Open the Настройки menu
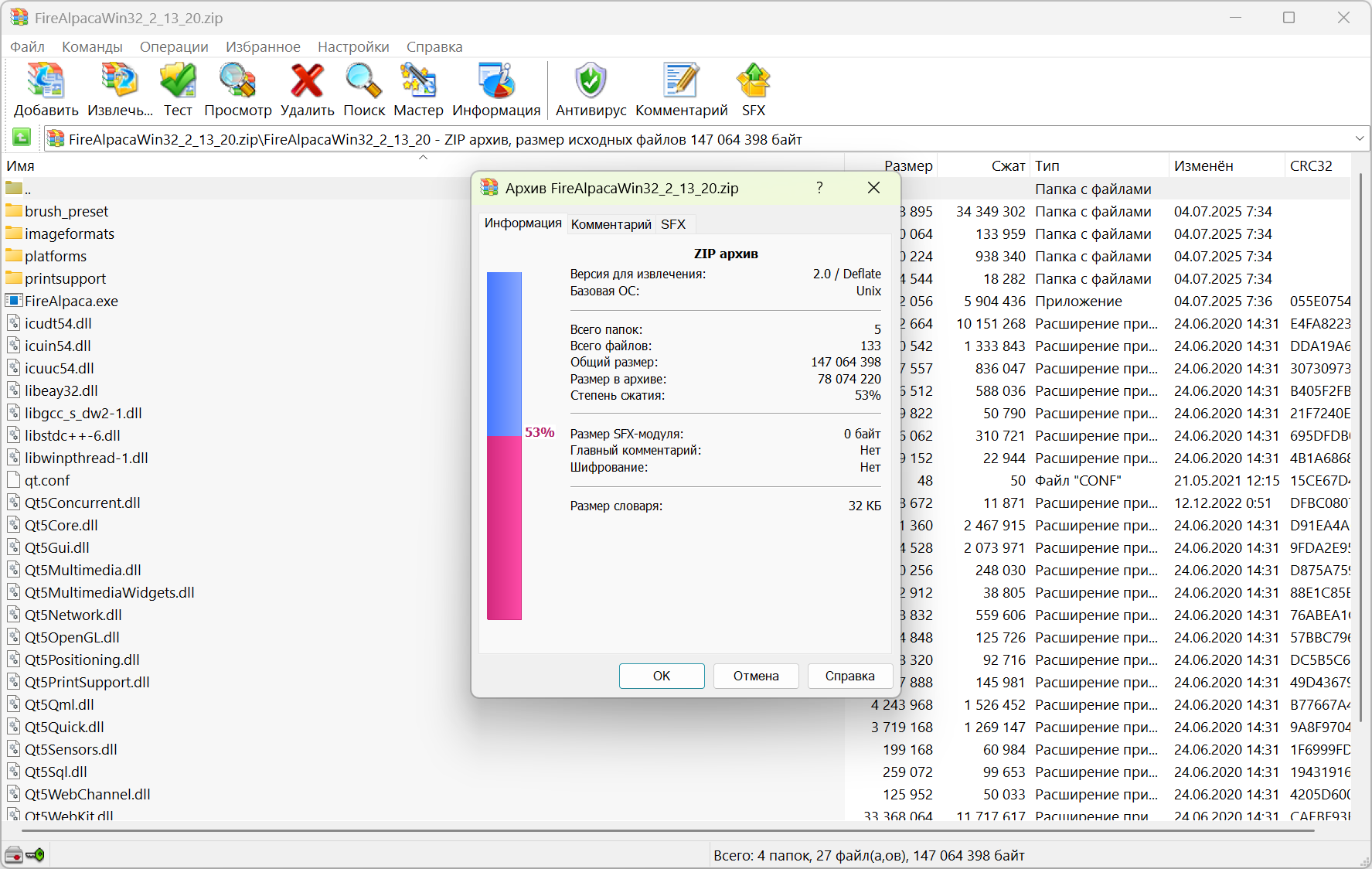 click(353, 46)
